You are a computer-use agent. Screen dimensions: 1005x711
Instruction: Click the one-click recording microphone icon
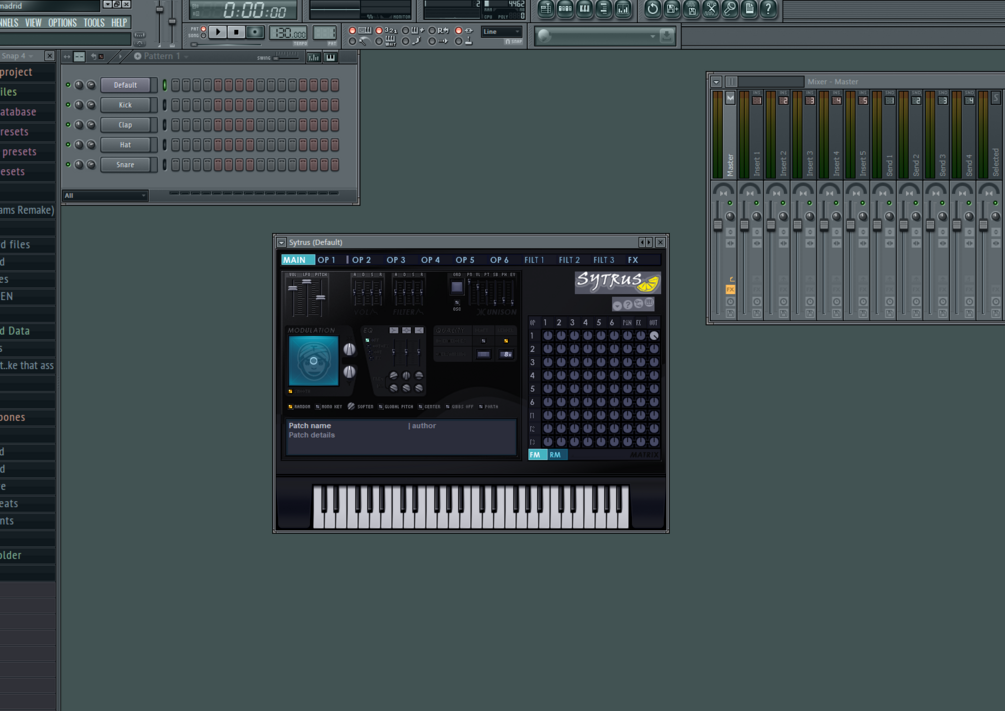729,9
